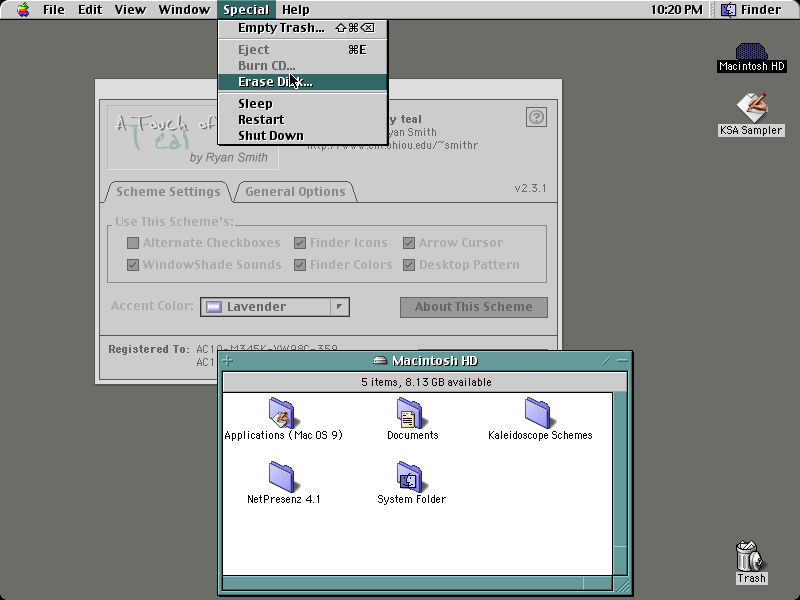Choose Sleep from the Special menu

tap(303, 104)
